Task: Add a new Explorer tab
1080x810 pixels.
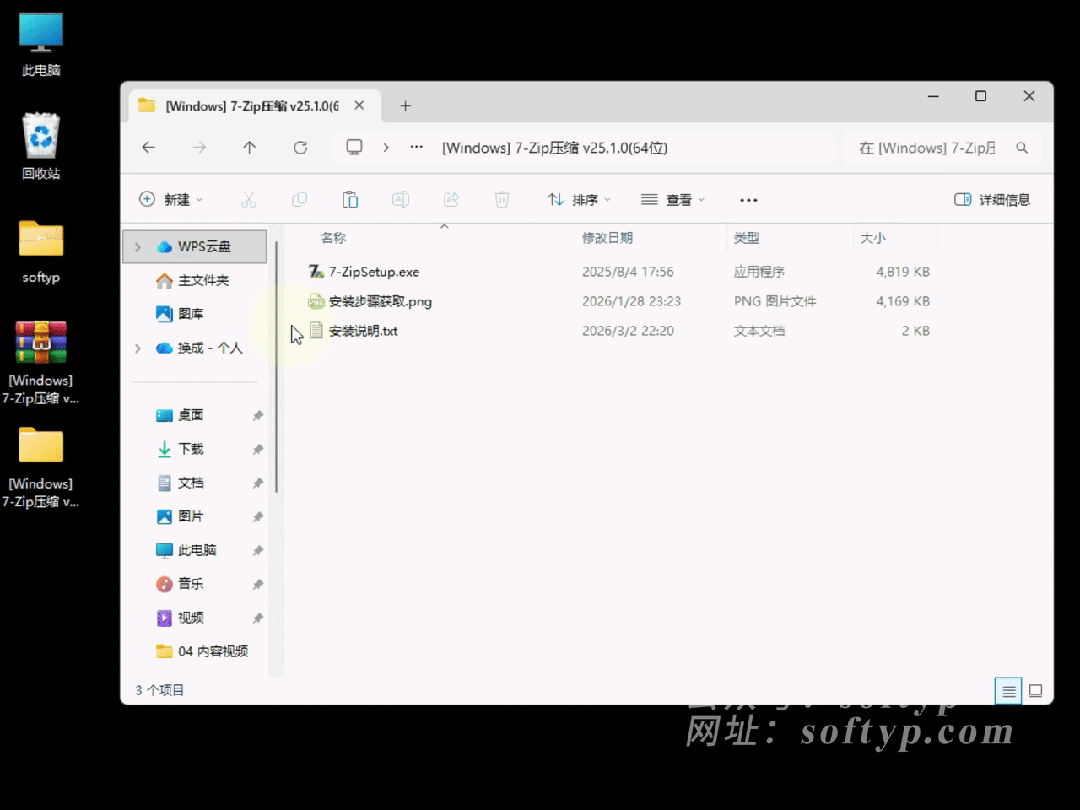Action: pos(406,106)
